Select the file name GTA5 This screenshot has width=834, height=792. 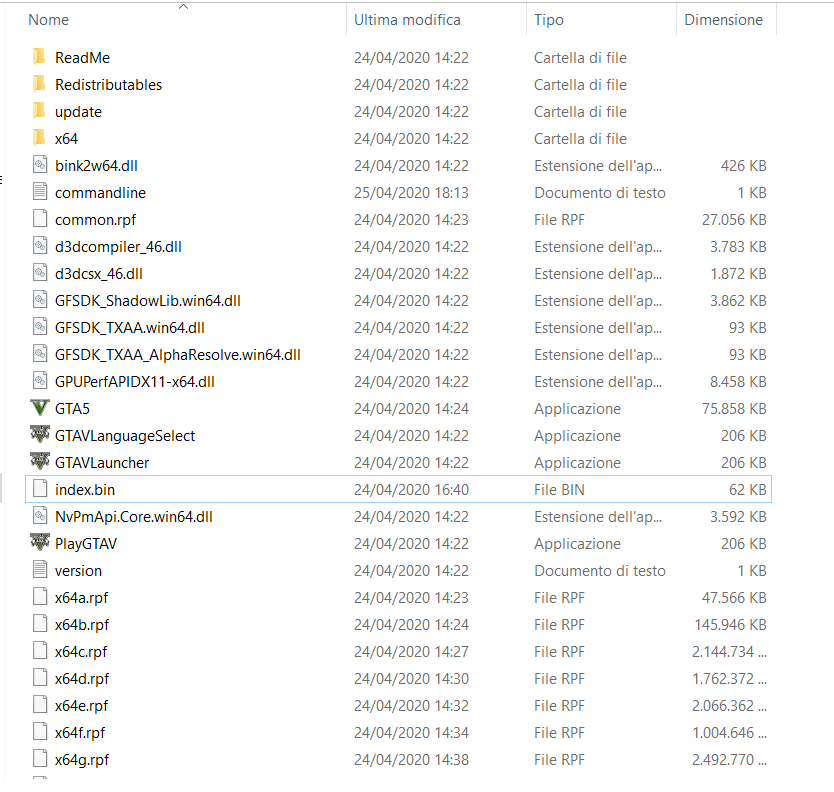point(72,408)
